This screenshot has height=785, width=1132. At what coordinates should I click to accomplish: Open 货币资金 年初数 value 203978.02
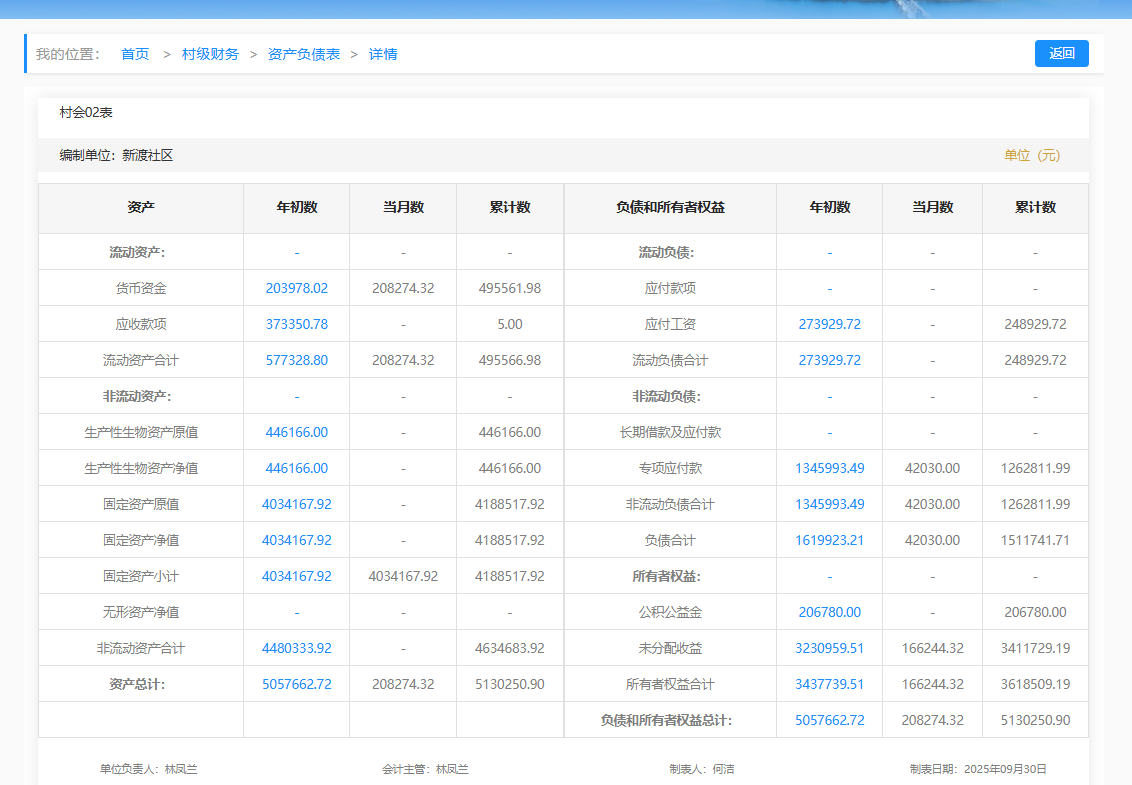click(x=297, y=288)
